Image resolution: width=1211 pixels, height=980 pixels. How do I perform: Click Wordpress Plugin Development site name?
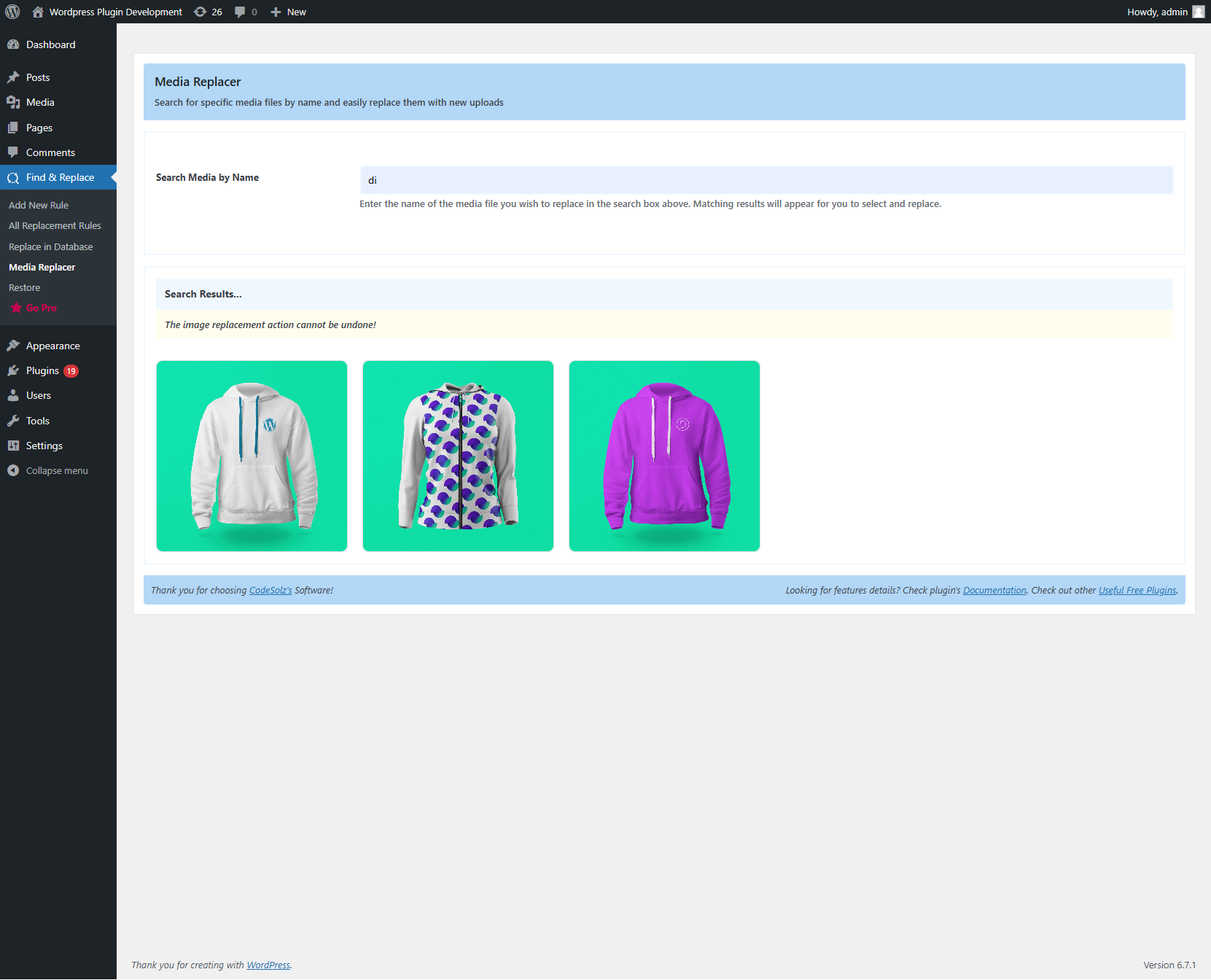coord(116,12)
